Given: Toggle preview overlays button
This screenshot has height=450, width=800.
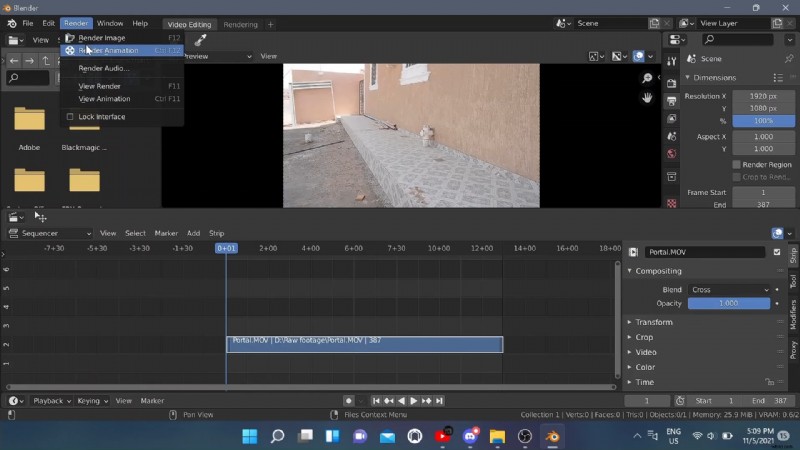Looking at the screenshot, I should (638, 56).
